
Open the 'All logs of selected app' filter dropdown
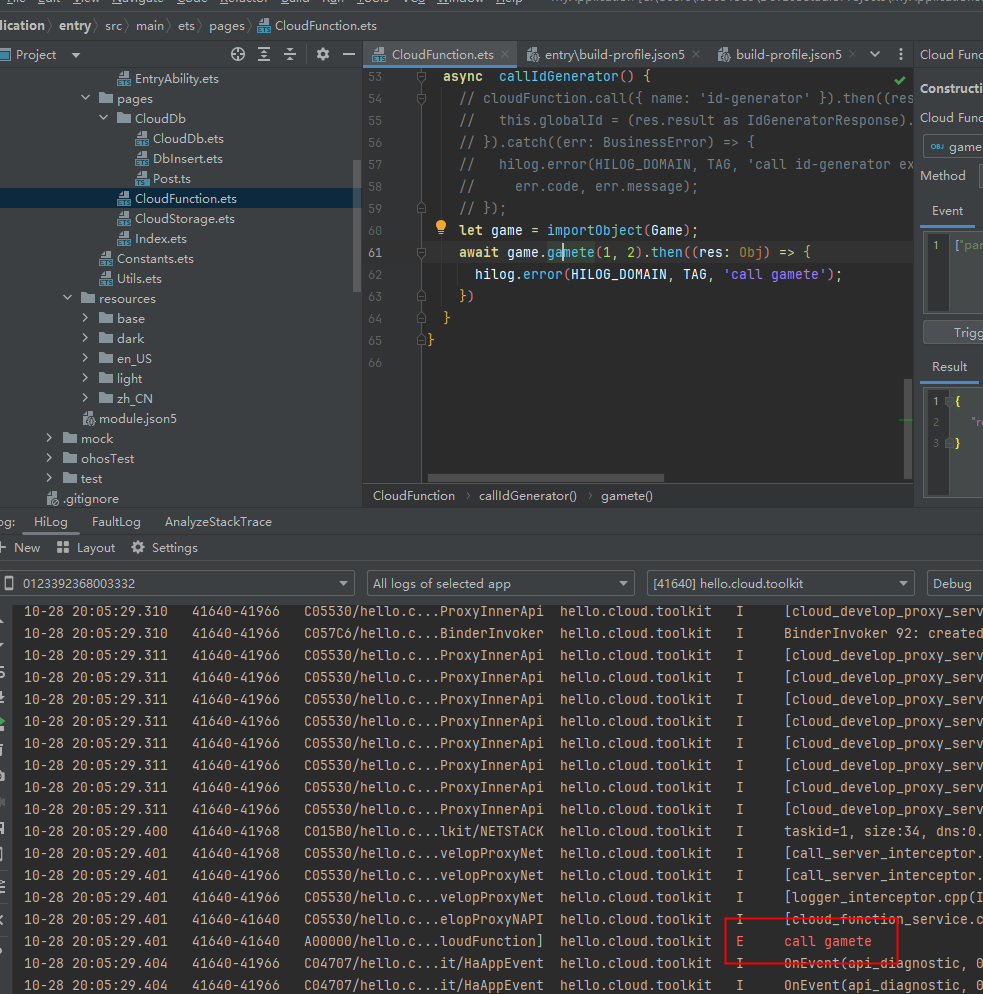[500, 584]
